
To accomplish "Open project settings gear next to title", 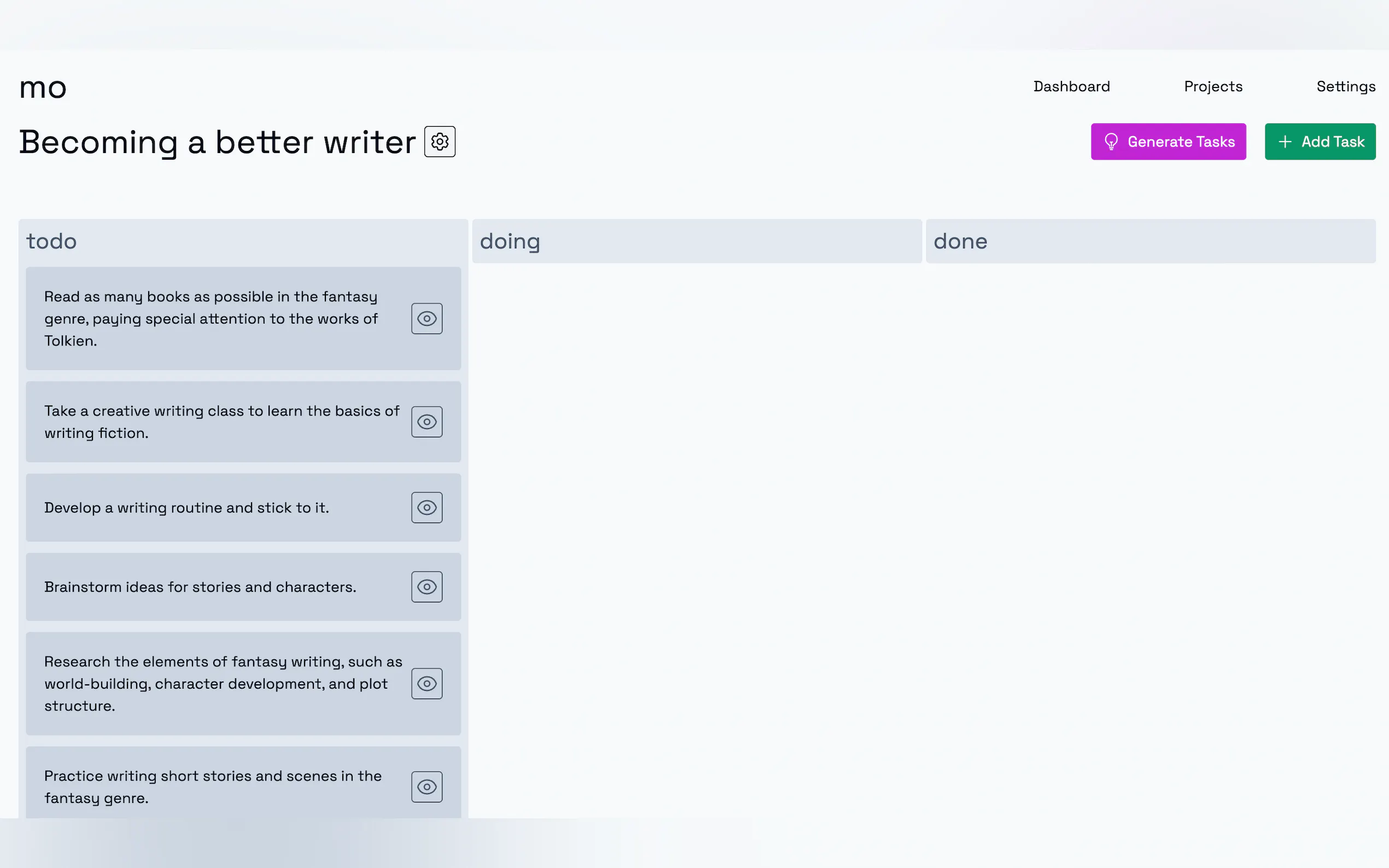I will tap(439, 141).
